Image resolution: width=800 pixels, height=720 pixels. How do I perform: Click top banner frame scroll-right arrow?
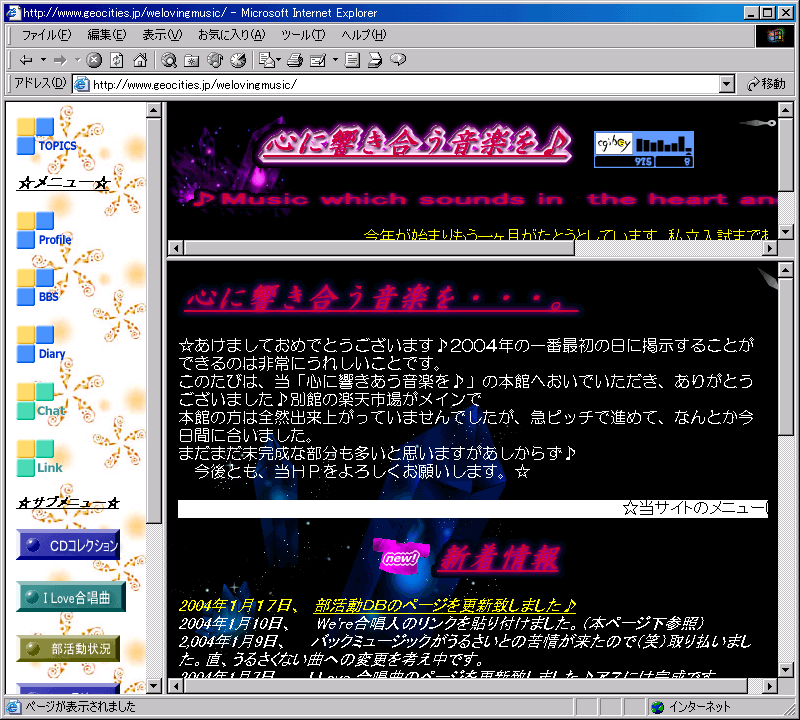pyautogui.click(x=770, y=249)
